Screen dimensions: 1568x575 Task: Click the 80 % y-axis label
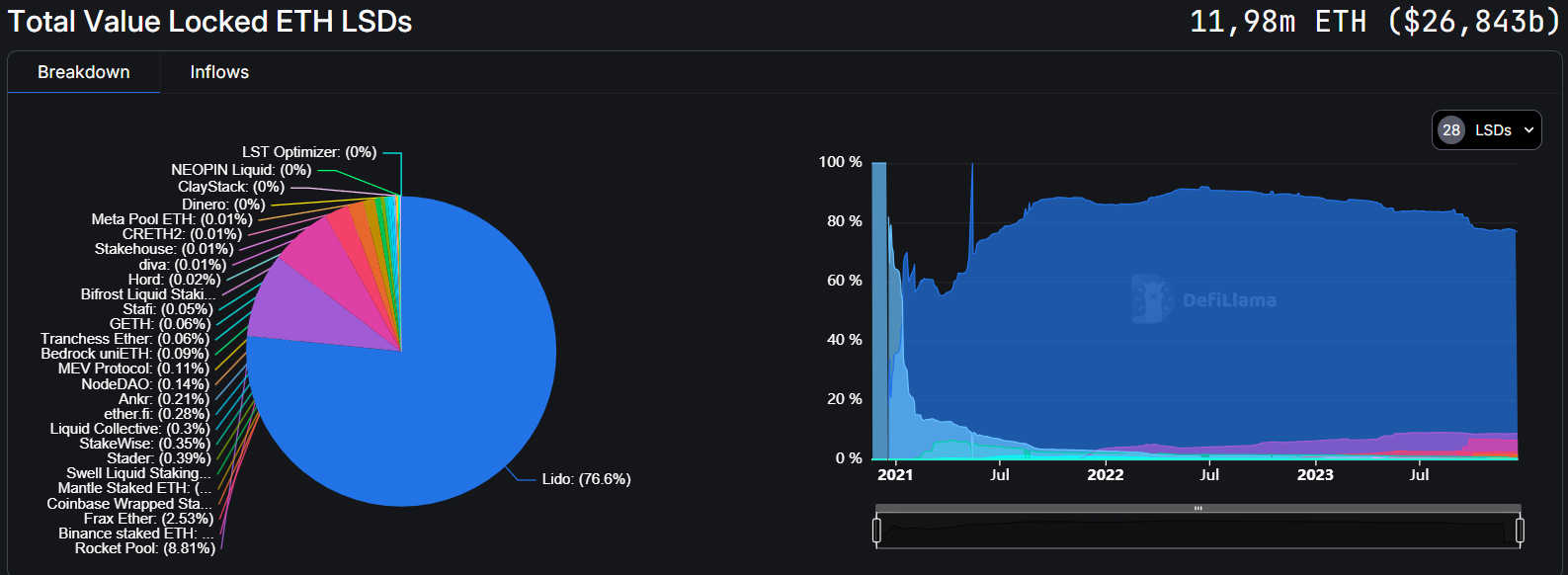[845, 221]
